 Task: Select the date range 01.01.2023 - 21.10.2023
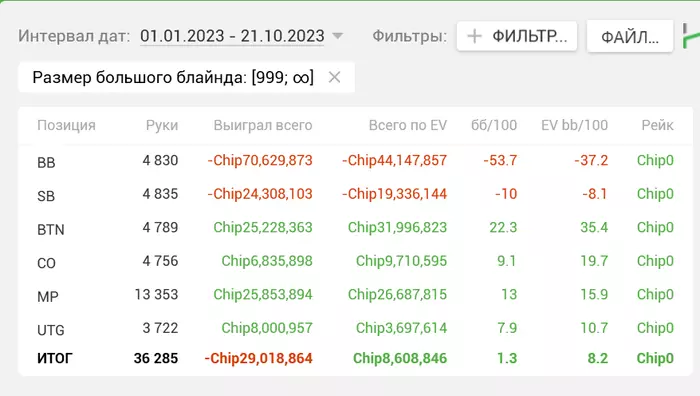pos(232,36)
